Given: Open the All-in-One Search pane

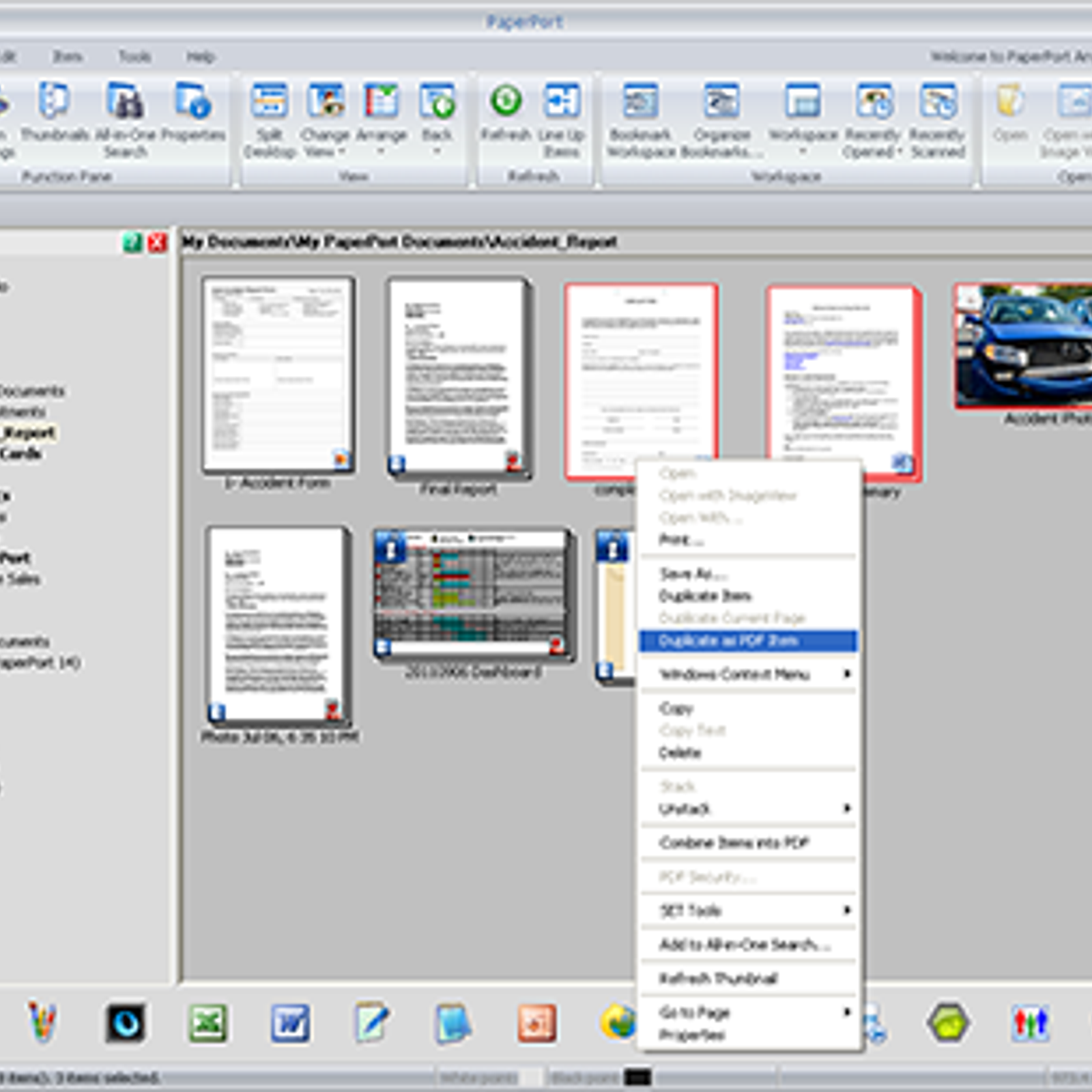Looking at the screenshot, I should (x=125, y=120).
